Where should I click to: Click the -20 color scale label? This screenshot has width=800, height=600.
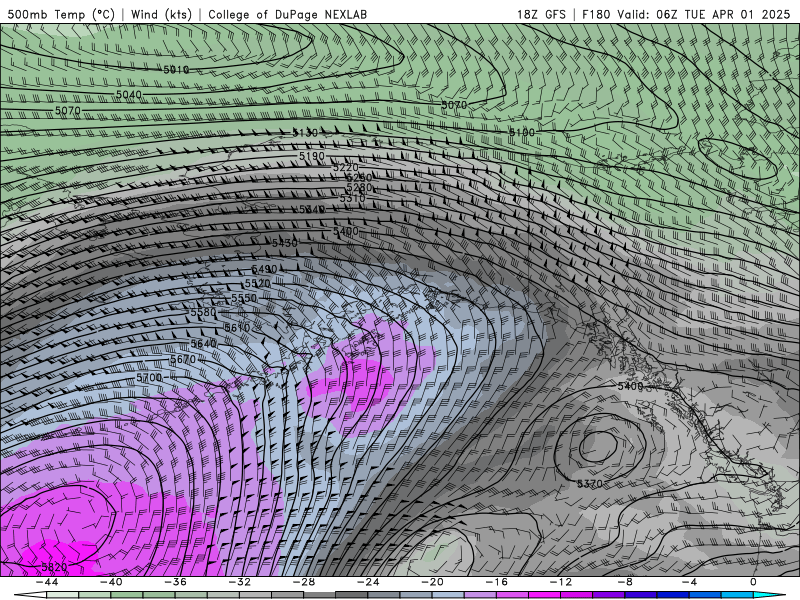tap(432, 582)
